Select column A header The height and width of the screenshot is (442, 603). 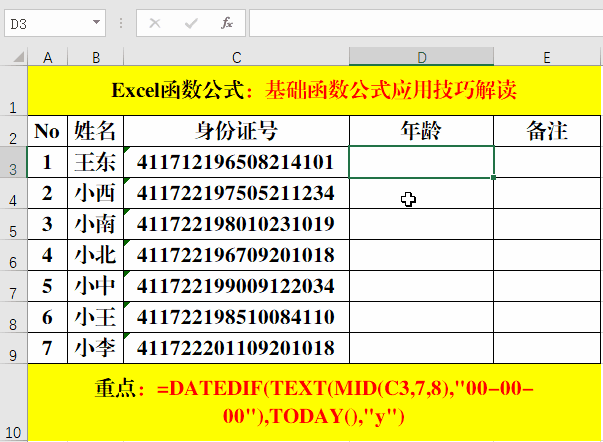point(48,57)
